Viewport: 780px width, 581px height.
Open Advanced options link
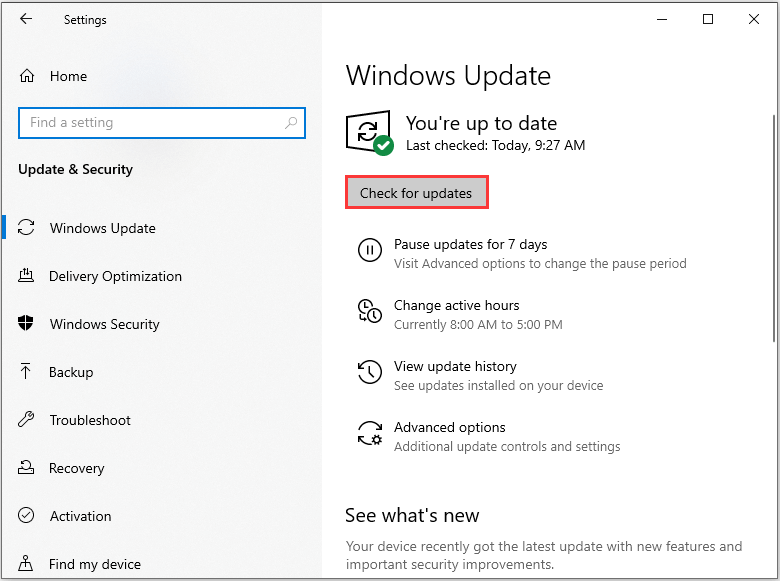click(x=450, y=427)
